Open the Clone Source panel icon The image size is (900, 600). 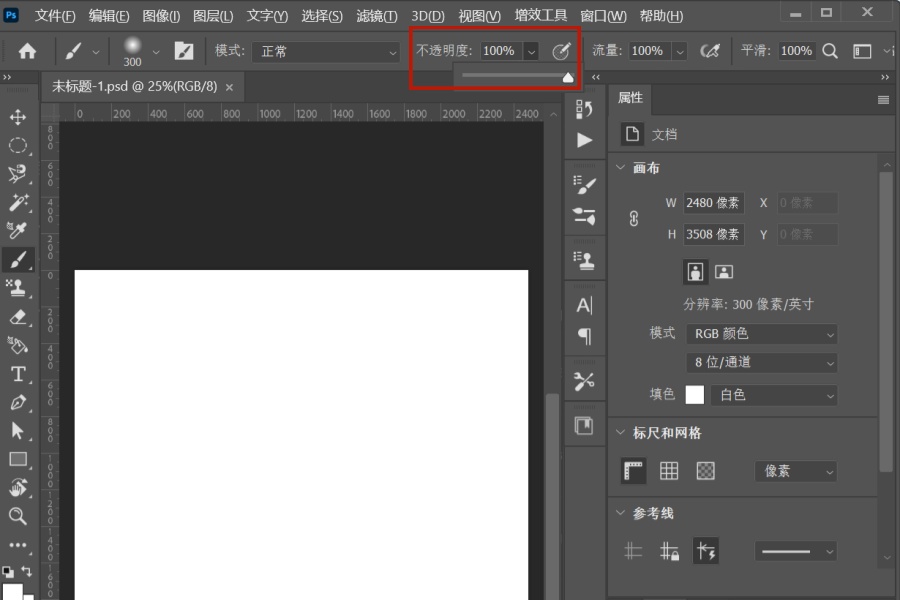(x=584, y=260)
